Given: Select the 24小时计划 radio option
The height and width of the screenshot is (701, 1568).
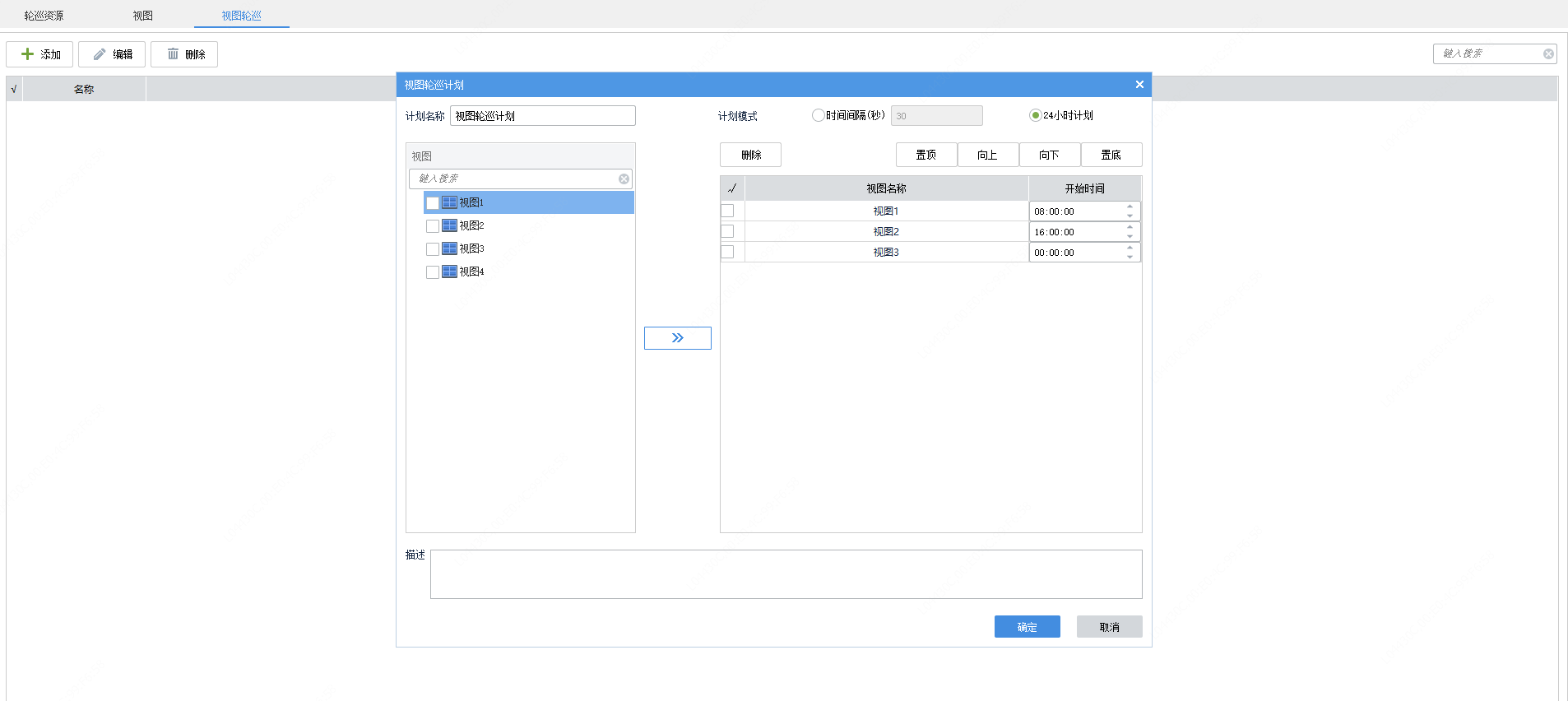Looking at the screenshot, I should (1035, 115).
